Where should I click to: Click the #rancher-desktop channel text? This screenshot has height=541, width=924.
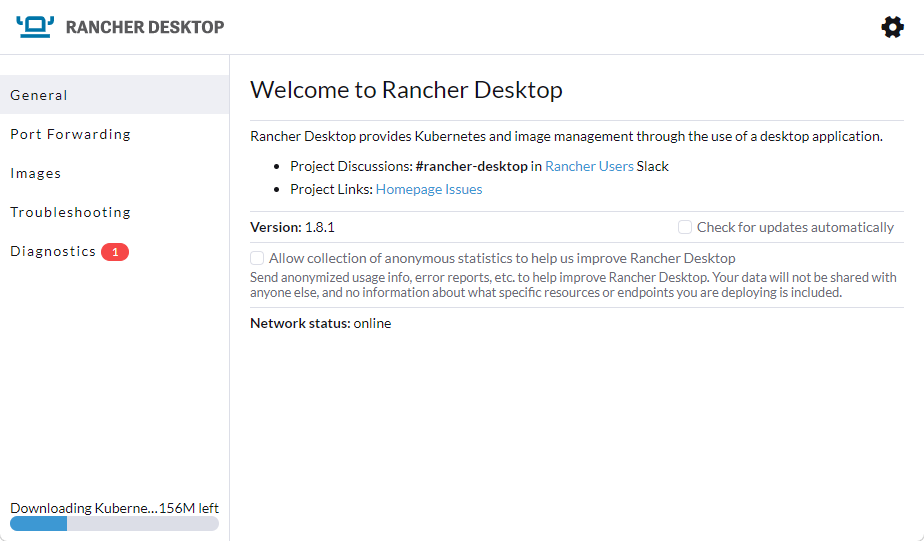point(471,166)
